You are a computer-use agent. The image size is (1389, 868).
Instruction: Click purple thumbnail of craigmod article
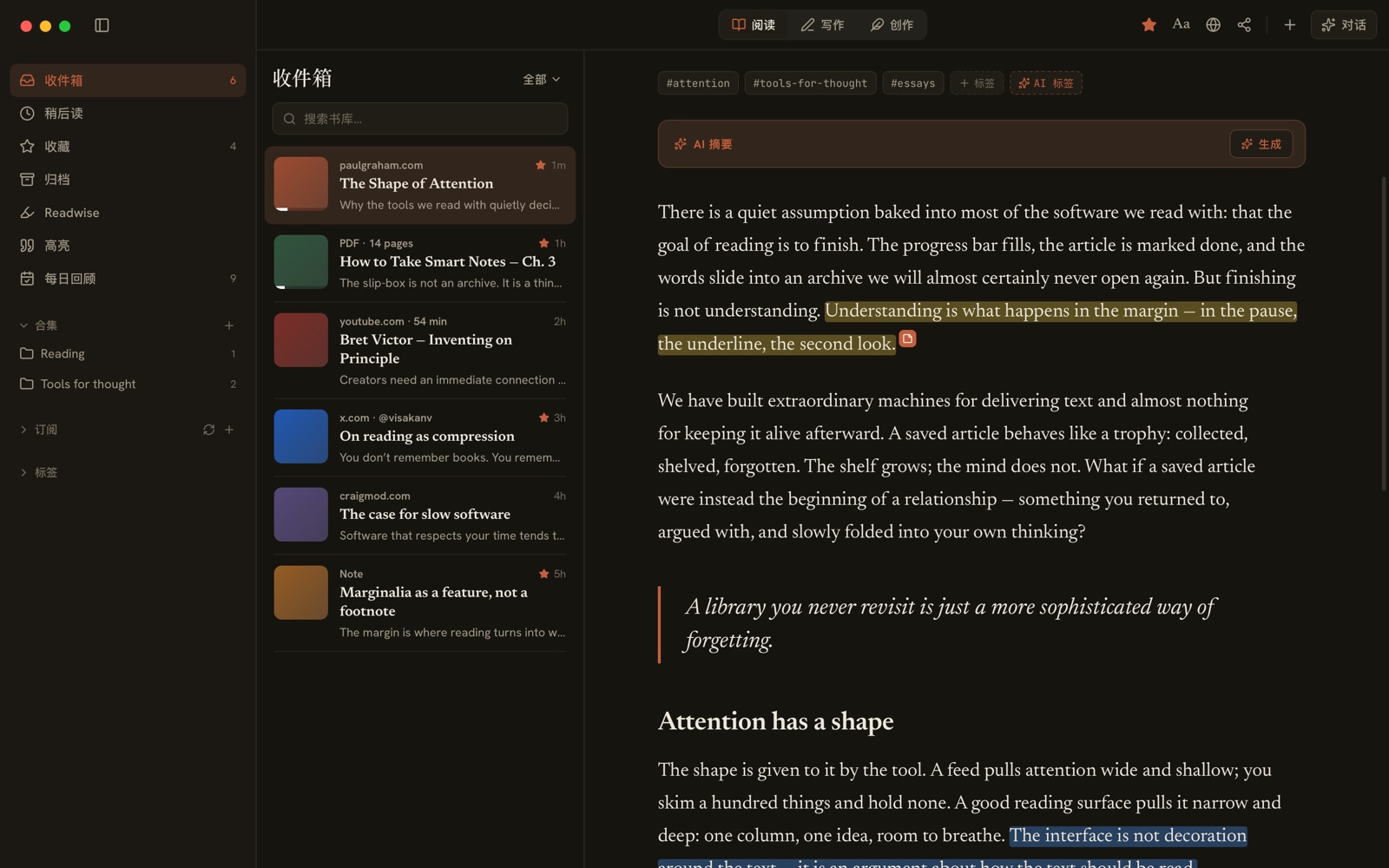click(301, 515)
